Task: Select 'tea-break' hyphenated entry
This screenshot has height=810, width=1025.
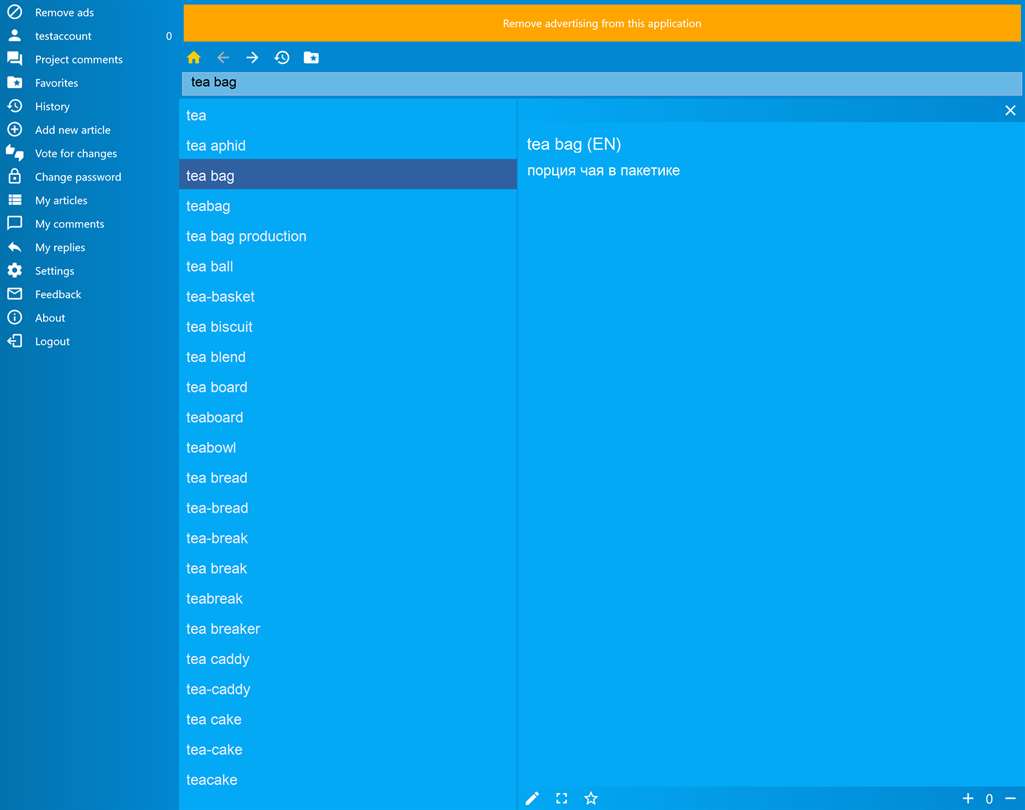Action: [x=348, y=538]
